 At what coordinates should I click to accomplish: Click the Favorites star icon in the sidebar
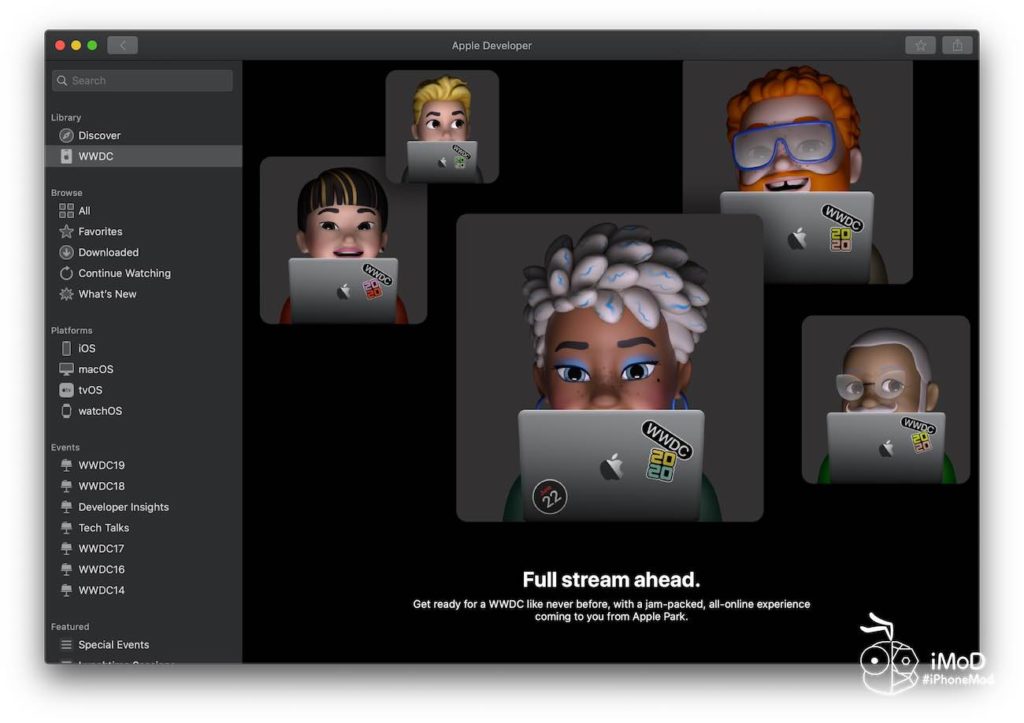[66, 232]
